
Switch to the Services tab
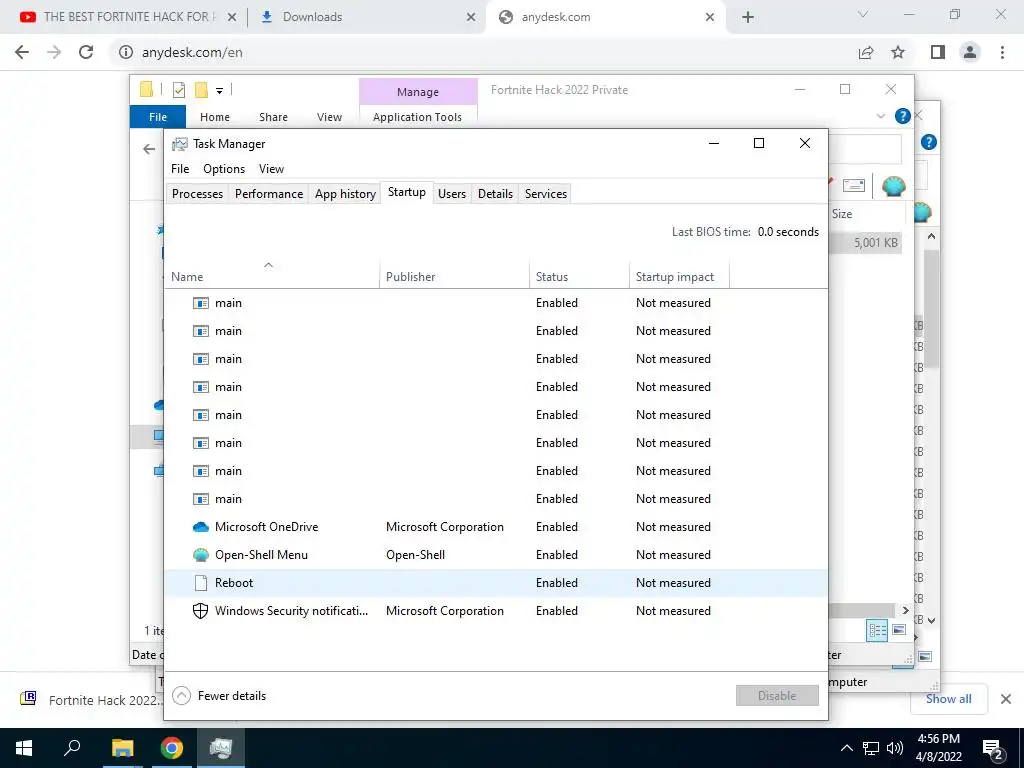pos(545,194)
